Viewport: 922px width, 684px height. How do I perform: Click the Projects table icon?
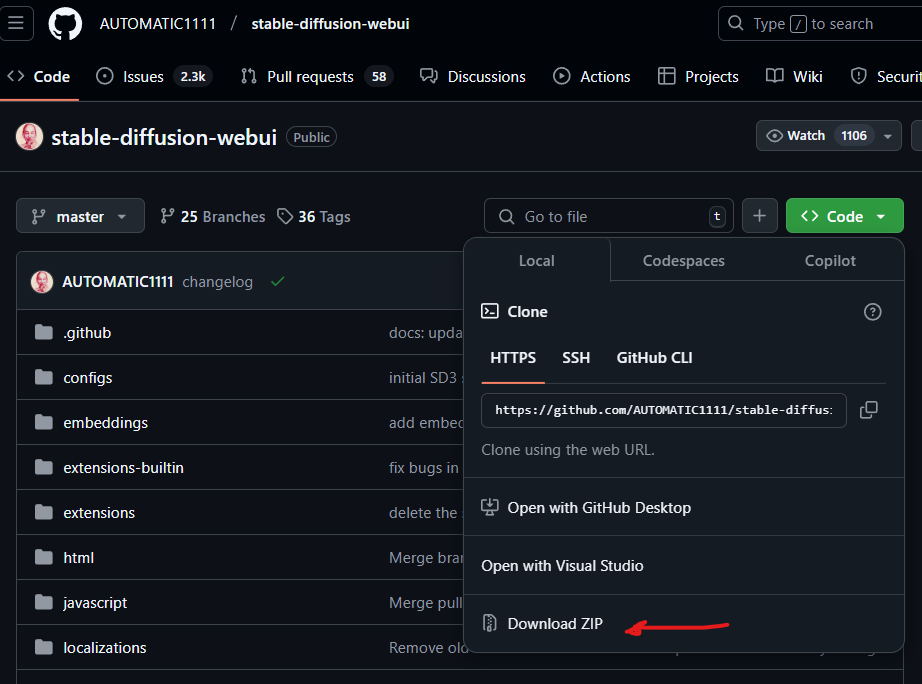point(666,76)
